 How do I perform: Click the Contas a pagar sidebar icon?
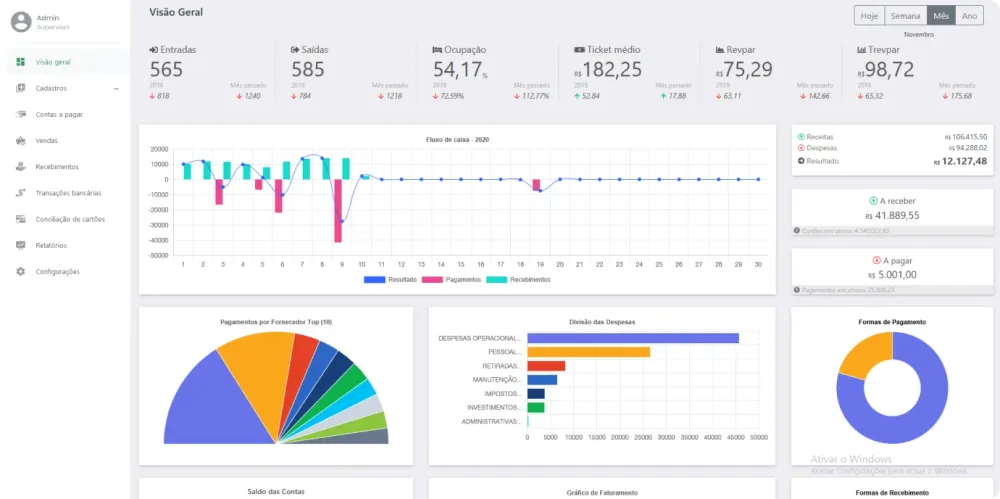(x=21, y=114)
